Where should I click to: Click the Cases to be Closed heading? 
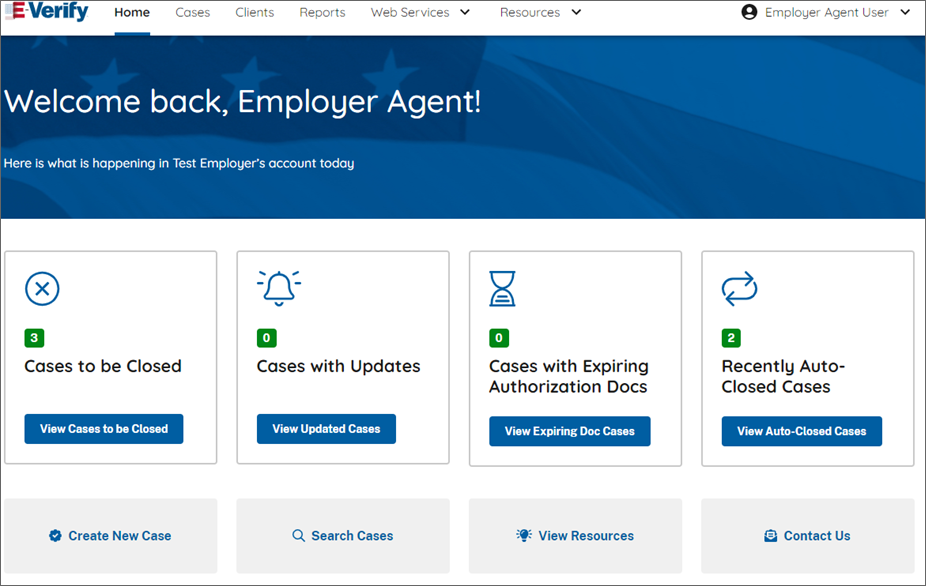(103, 366)
